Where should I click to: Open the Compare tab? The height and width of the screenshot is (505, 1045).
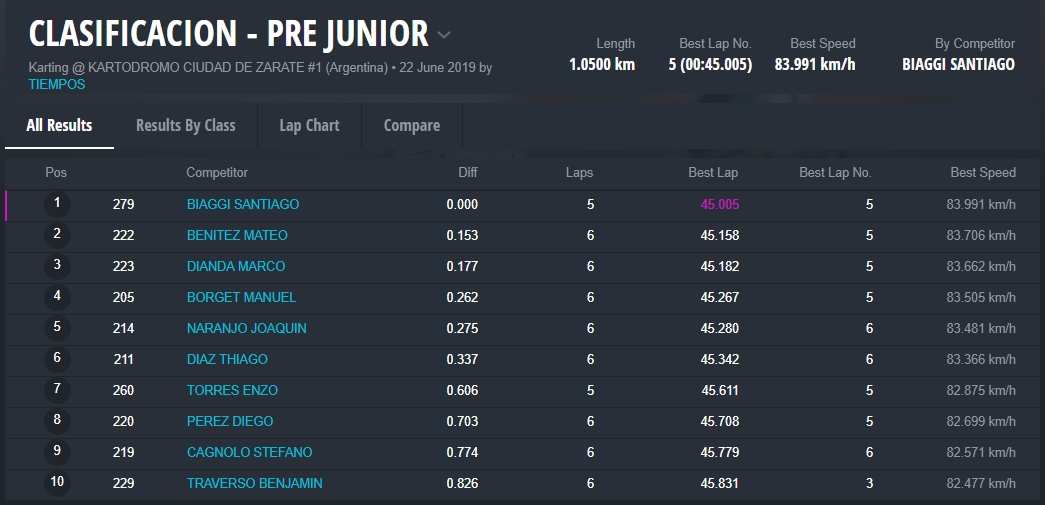click(x=411, y=125)
